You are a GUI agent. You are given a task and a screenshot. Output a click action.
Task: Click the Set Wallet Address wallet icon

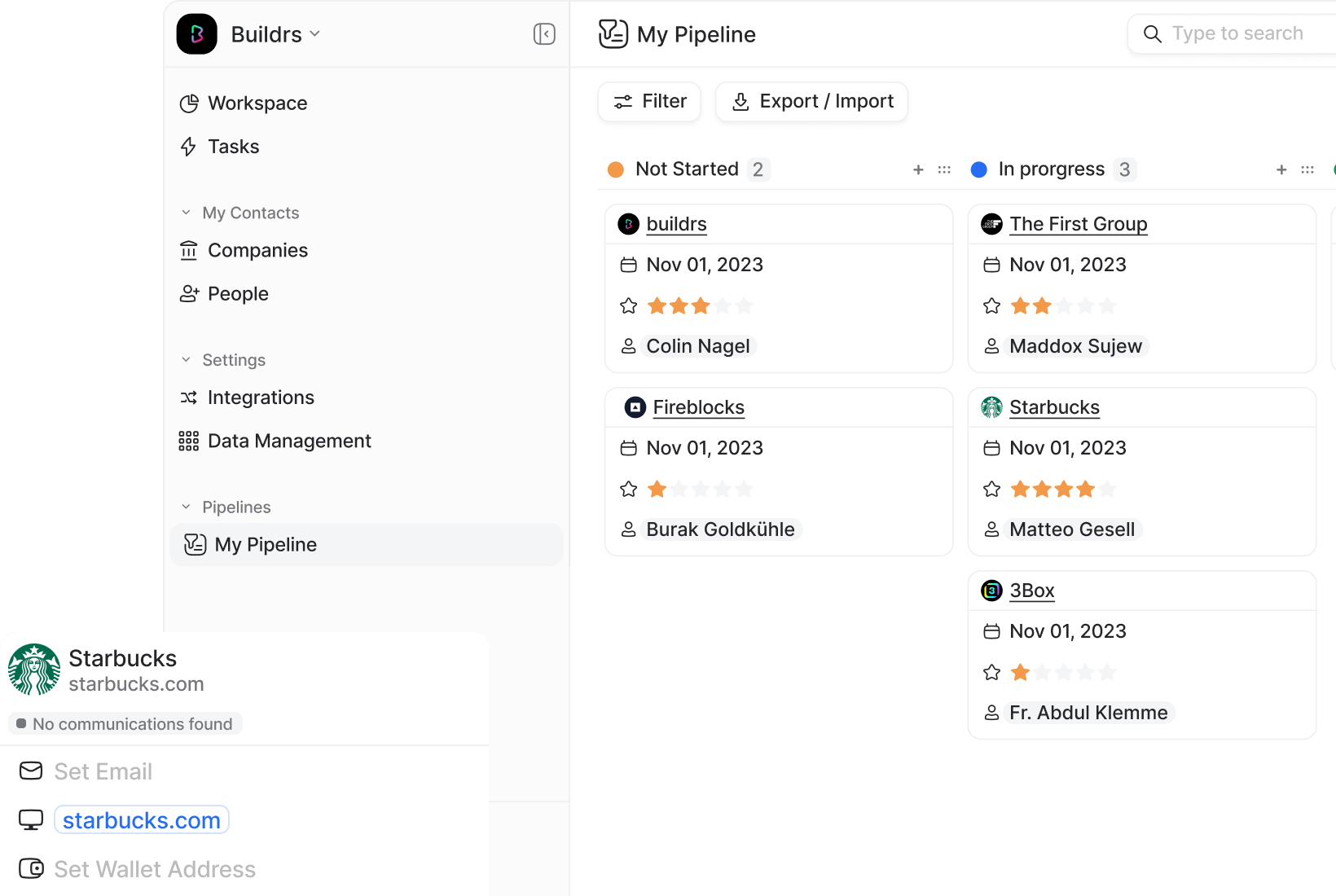coord(31,868)
